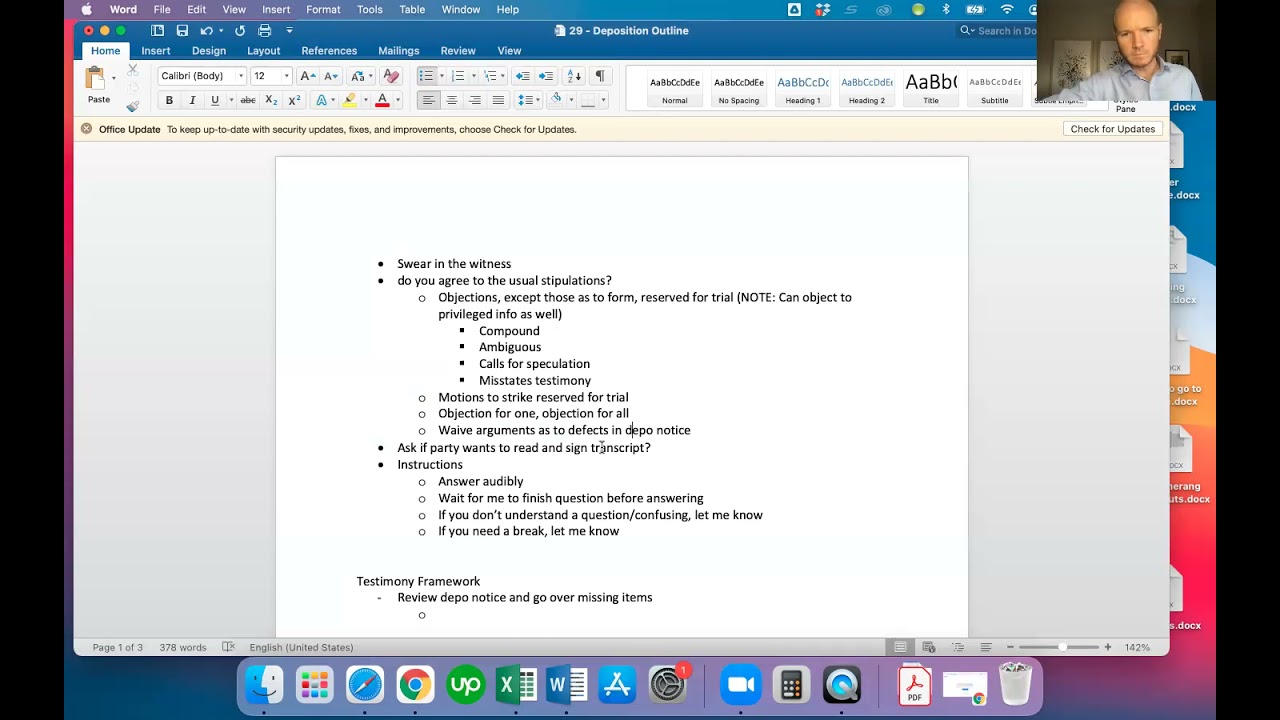Toggle strikethrough formatting

[248, 100]
